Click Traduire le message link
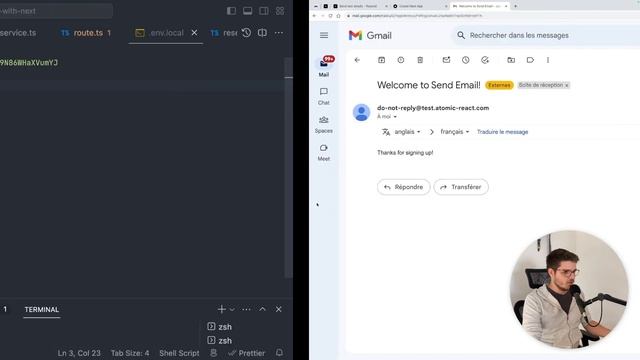 (x=502, y=132)
